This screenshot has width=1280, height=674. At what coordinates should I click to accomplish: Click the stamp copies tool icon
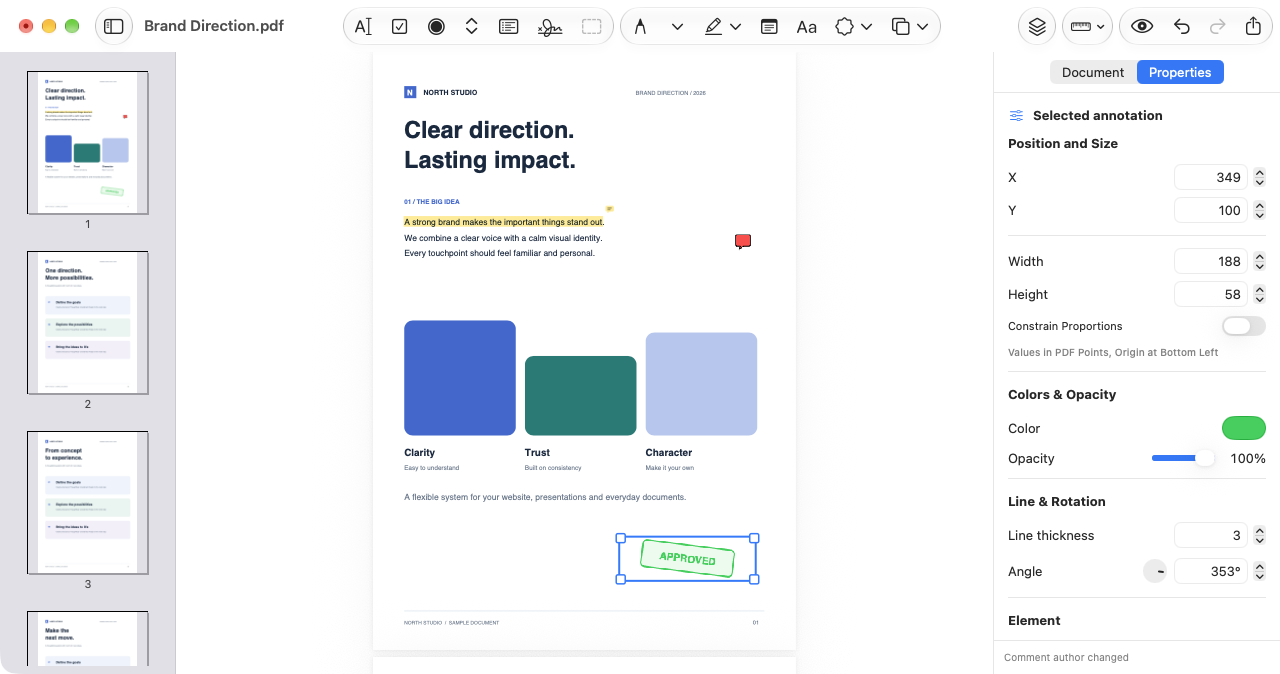coord(901,27)
